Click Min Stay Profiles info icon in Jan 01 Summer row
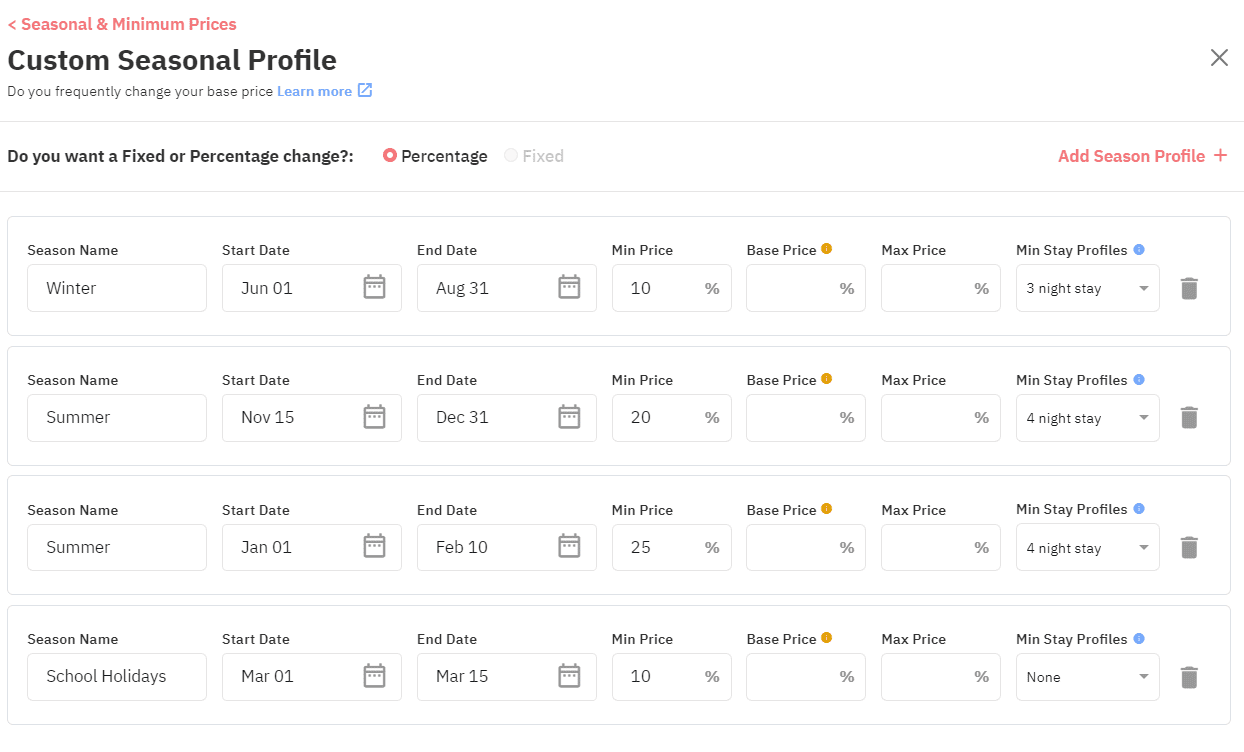 click(1139, 509)
